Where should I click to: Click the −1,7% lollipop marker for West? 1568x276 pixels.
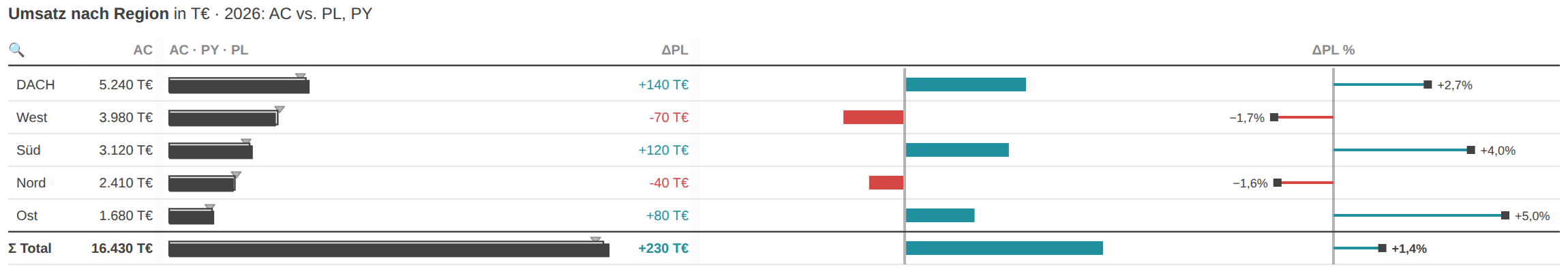tap(1274, 117)
